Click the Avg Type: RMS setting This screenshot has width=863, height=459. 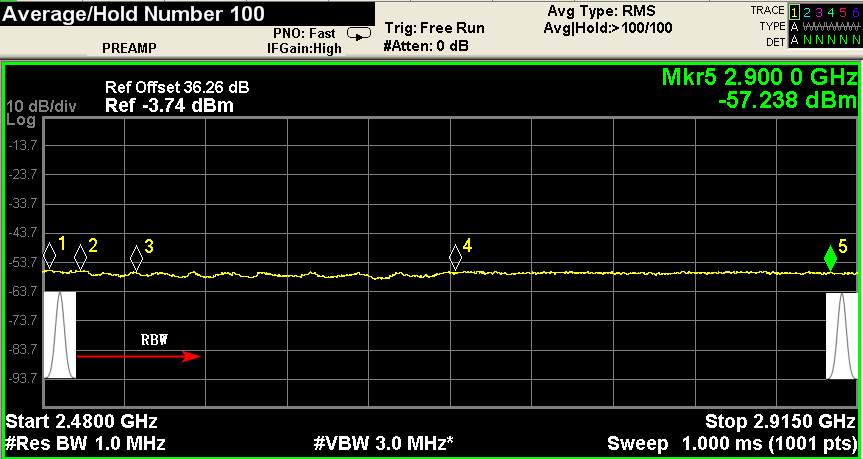pyautogui.click(x=602, y=12)
